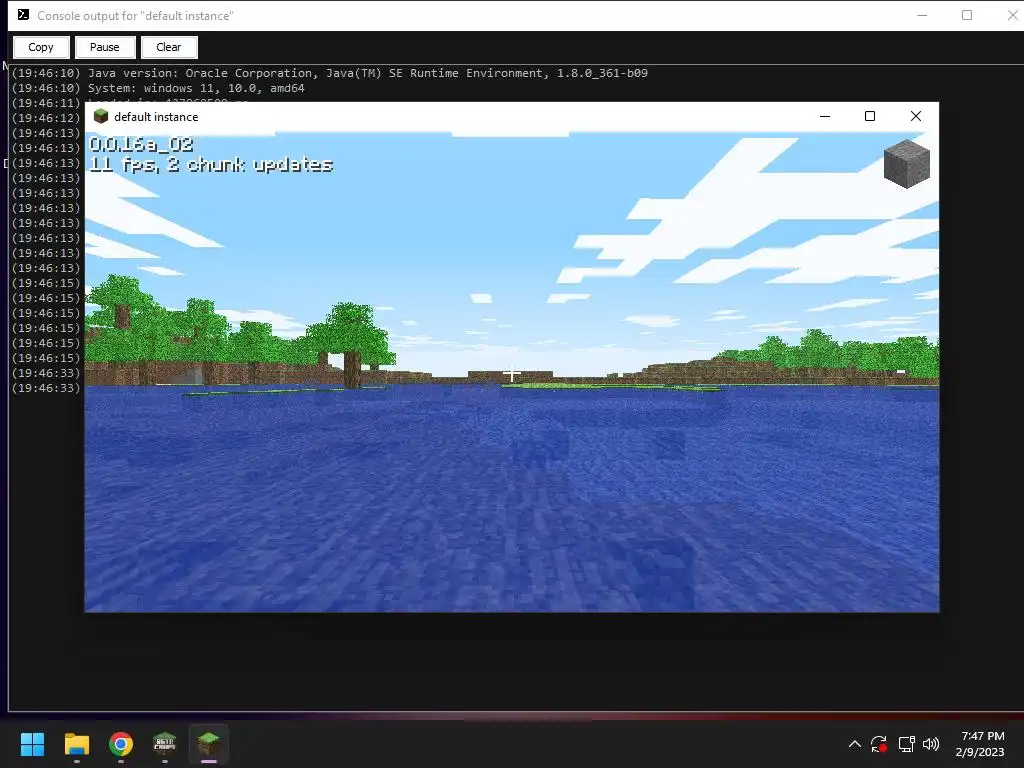Click the 'default instance' window title
Viewport: 1024px width, 768px height.
[156, 117]
